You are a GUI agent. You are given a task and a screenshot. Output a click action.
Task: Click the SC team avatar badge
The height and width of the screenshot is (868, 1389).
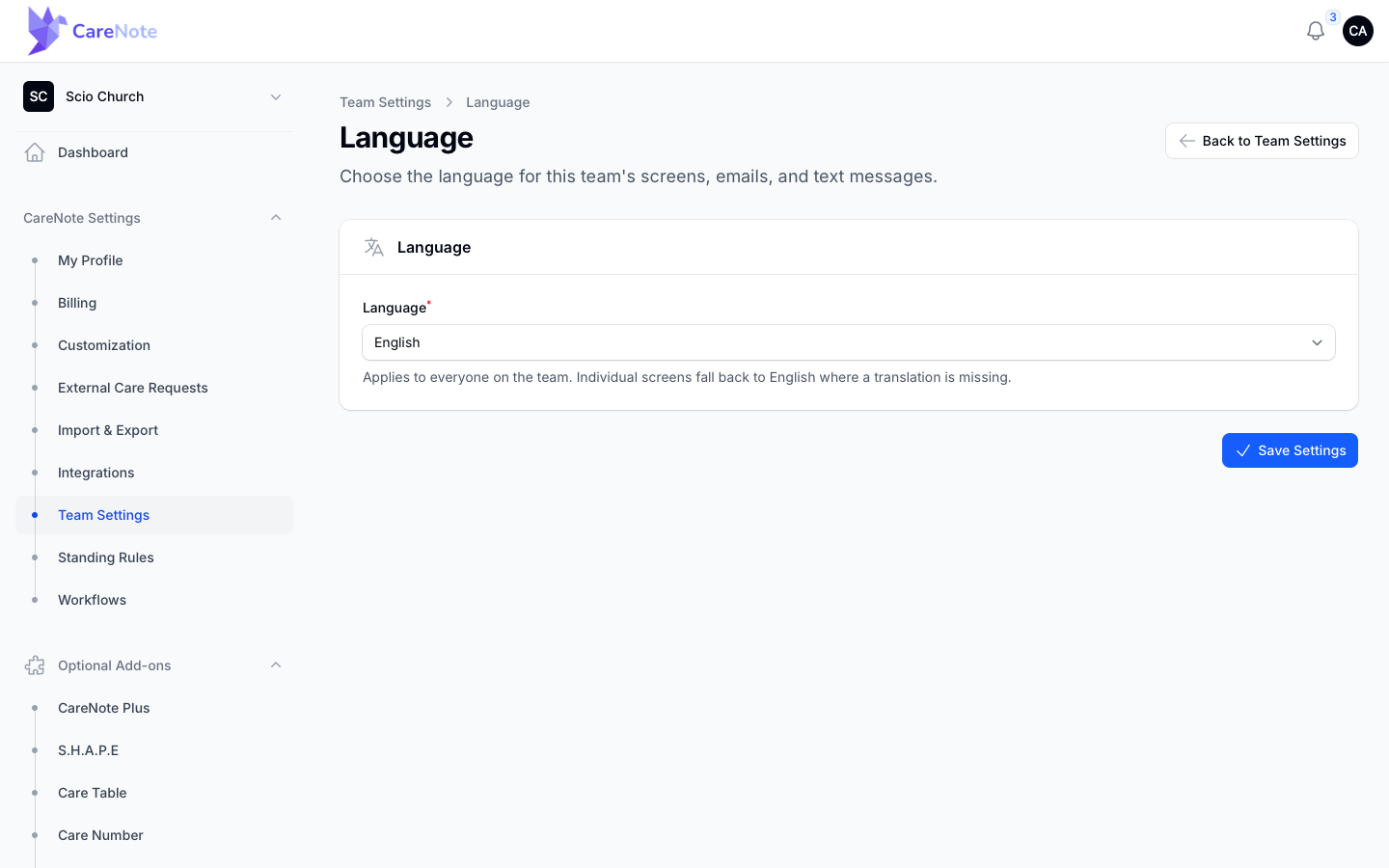pyautogui.click(x=39, y=96)
